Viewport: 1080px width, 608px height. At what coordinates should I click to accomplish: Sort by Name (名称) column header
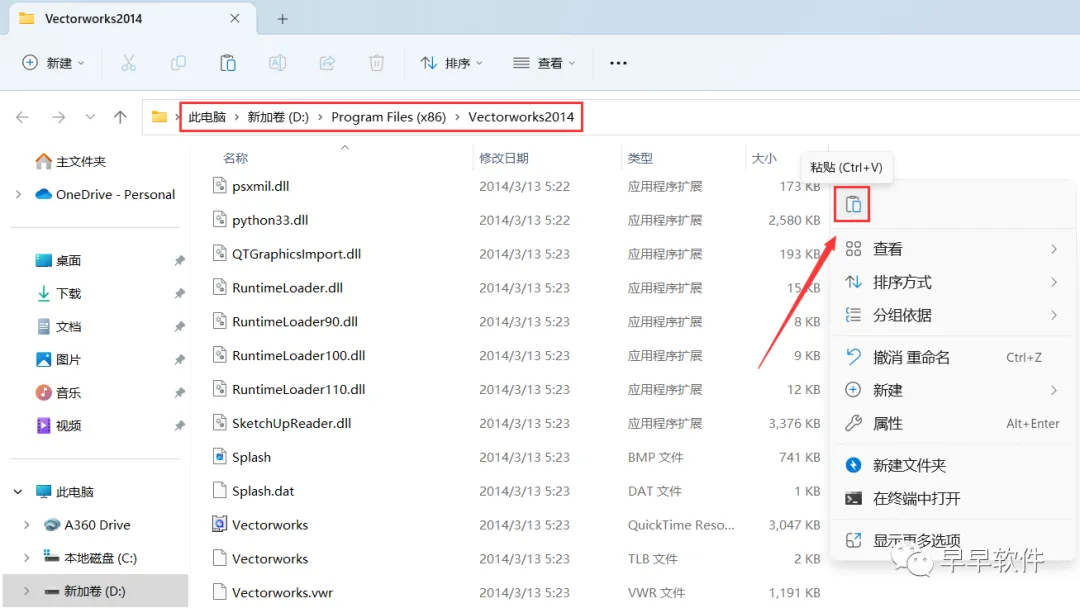(x=236, y=158)
